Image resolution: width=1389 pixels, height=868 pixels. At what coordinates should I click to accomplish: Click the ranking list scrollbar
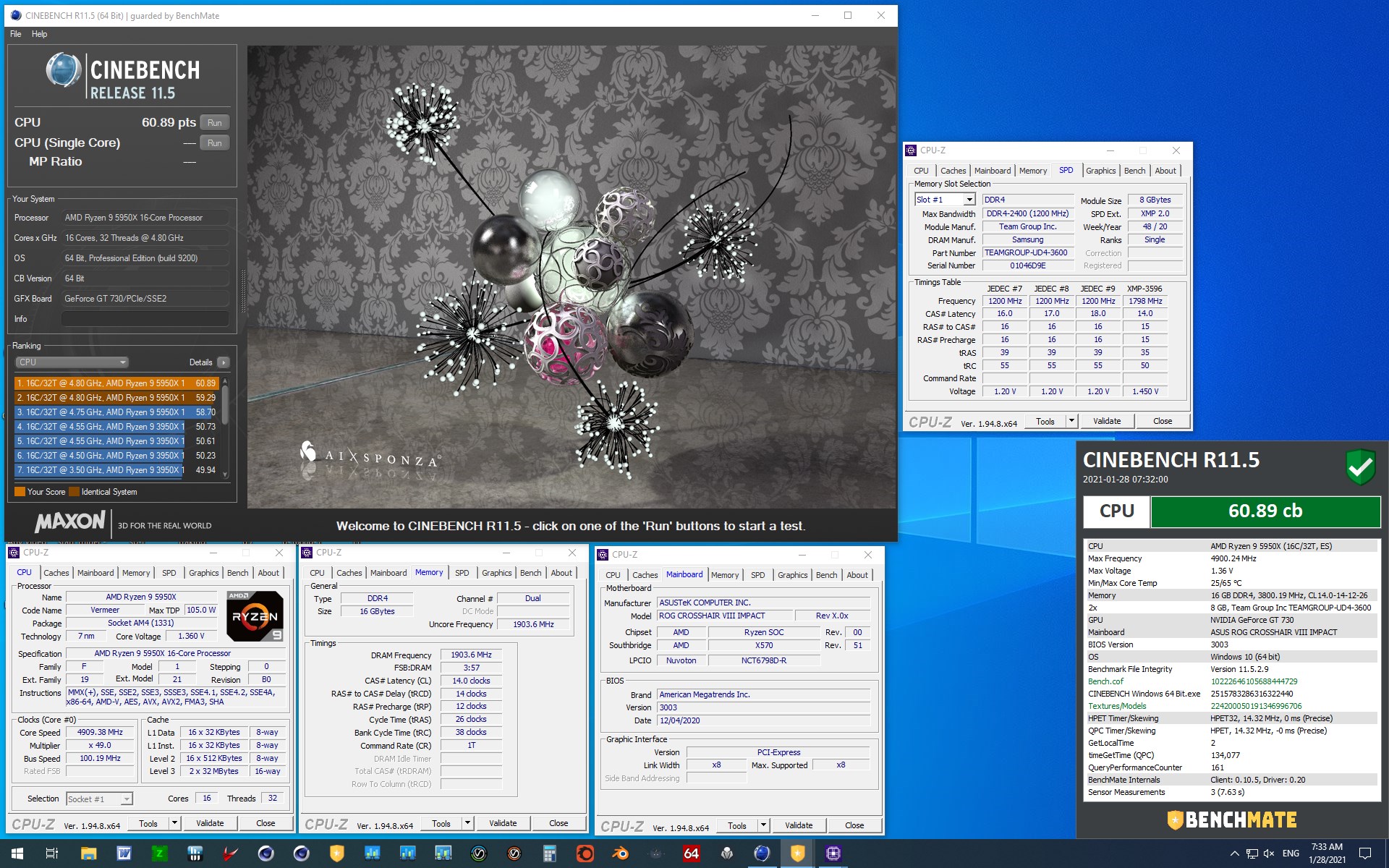(x=225, y=405)
